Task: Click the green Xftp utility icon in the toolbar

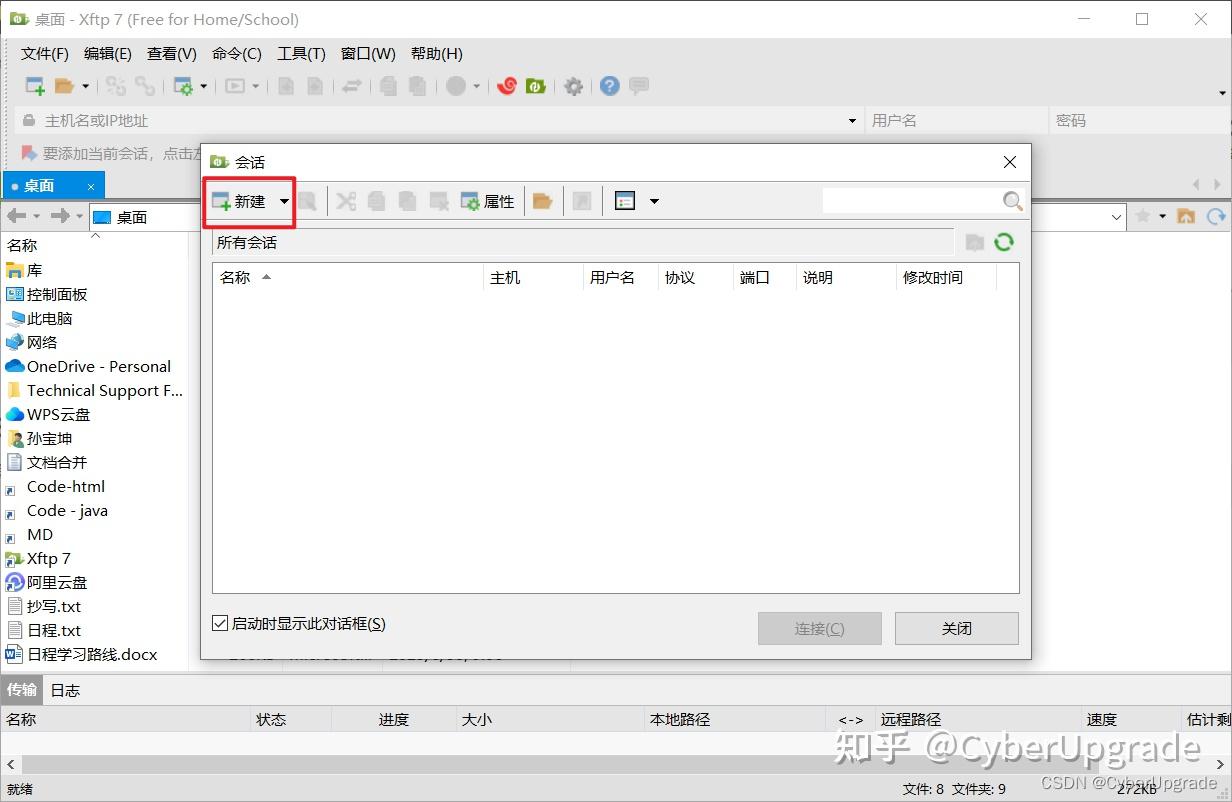Action: point(536,86)
